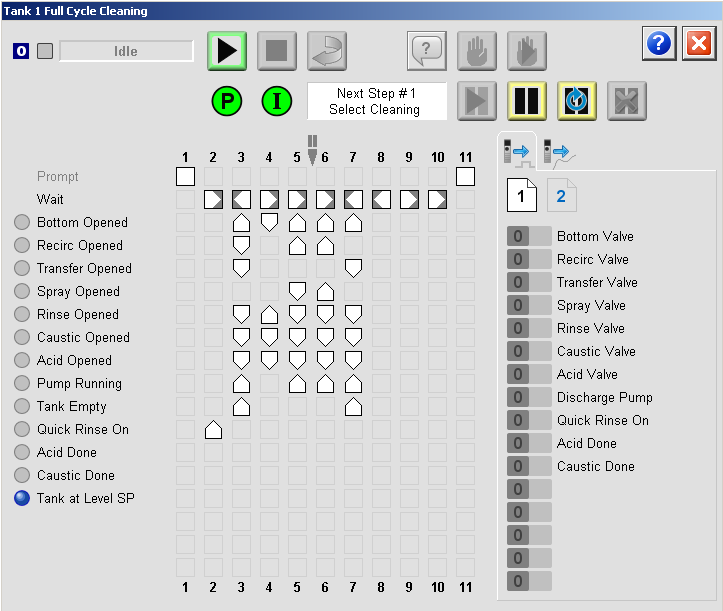Toggle the Pump Running input indicator
Viewport: 723px width, 611px height.
pos(22,383)
